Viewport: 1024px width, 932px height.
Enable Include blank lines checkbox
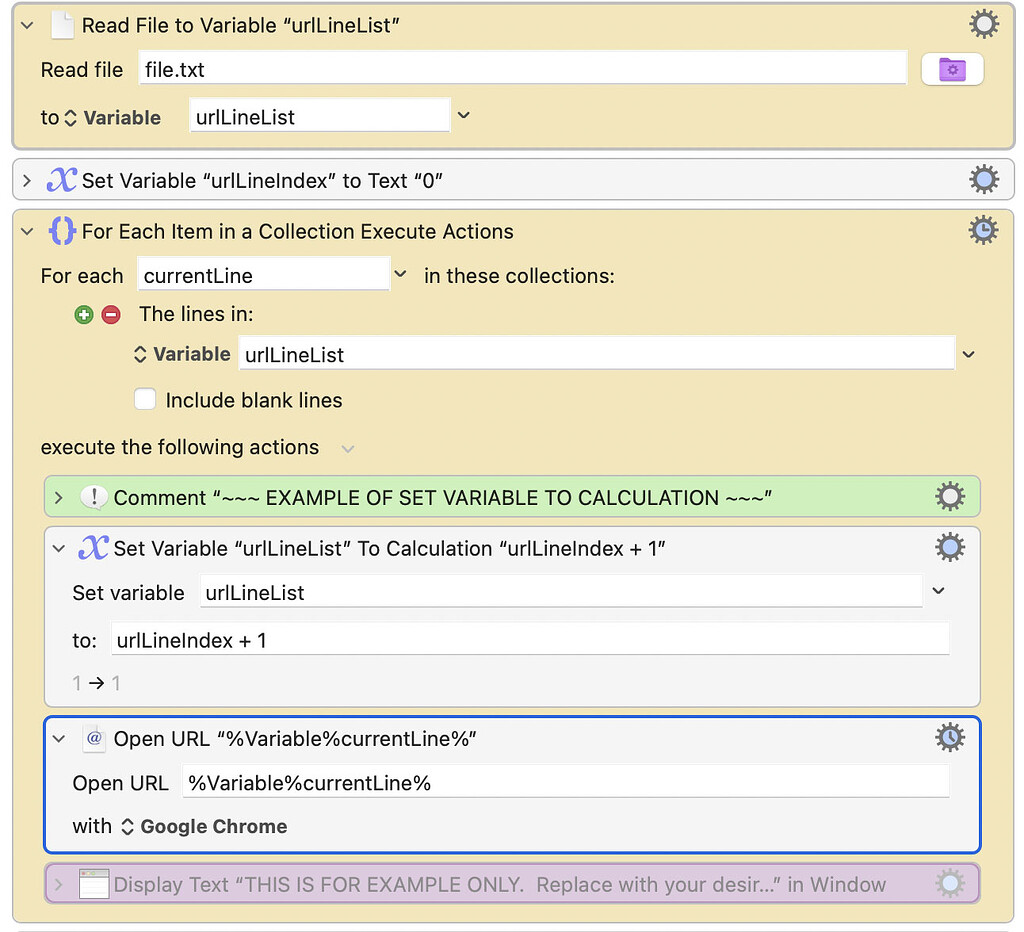pos(146,400)
